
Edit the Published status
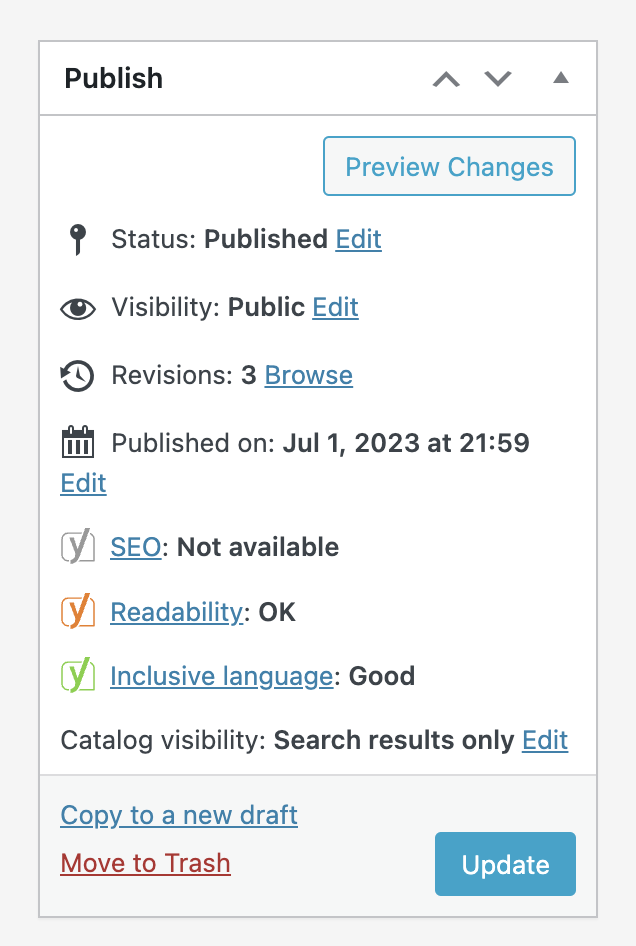coord(358,239)
